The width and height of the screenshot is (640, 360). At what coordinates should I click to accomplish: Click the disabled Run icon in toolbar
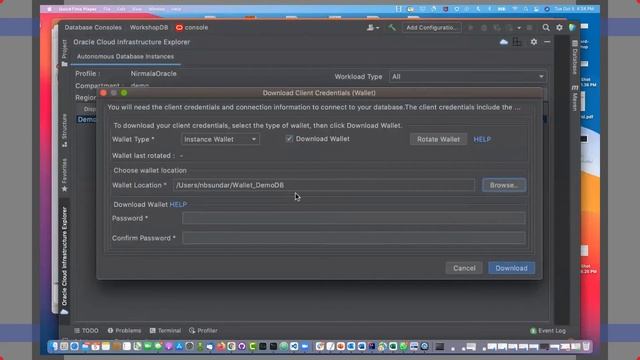tap(471, 28)
